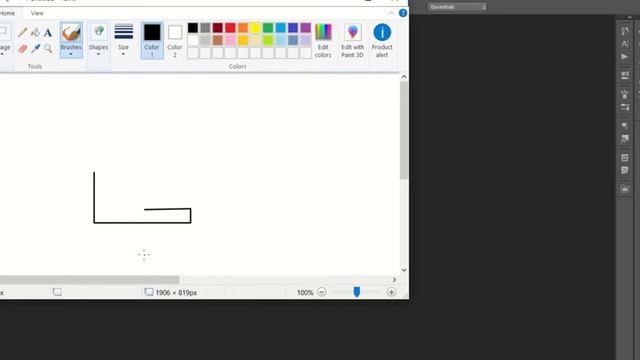Click the horizontal scroll right arrow
640x360 pixels.
[x=394, y=280]
